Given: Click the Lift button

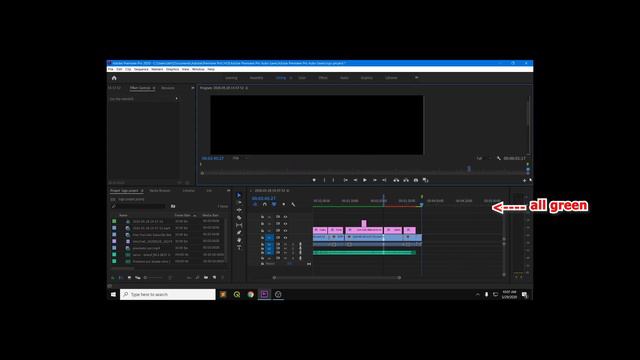Looking at the screenshot, I should pyautogui.click(x=396, y=180).
